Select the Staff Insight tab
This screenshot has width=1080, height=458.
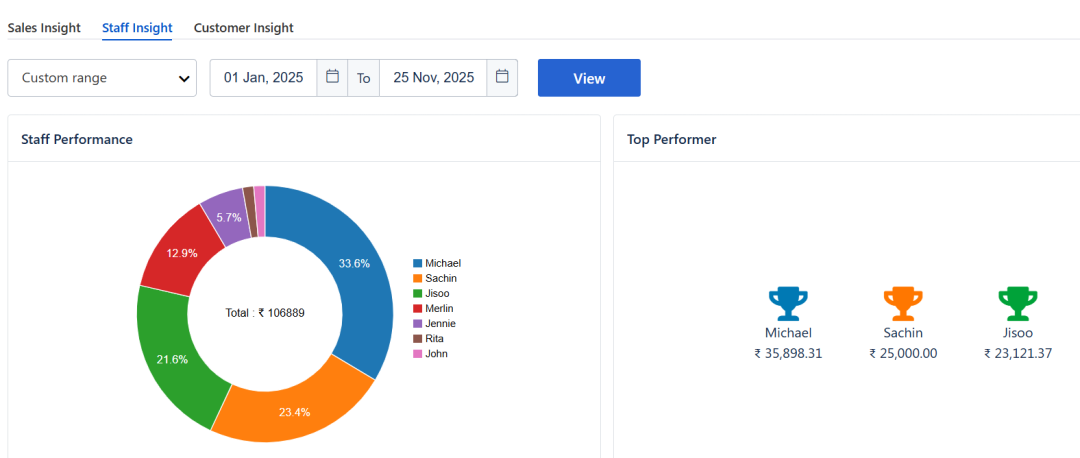pos(137,28)
